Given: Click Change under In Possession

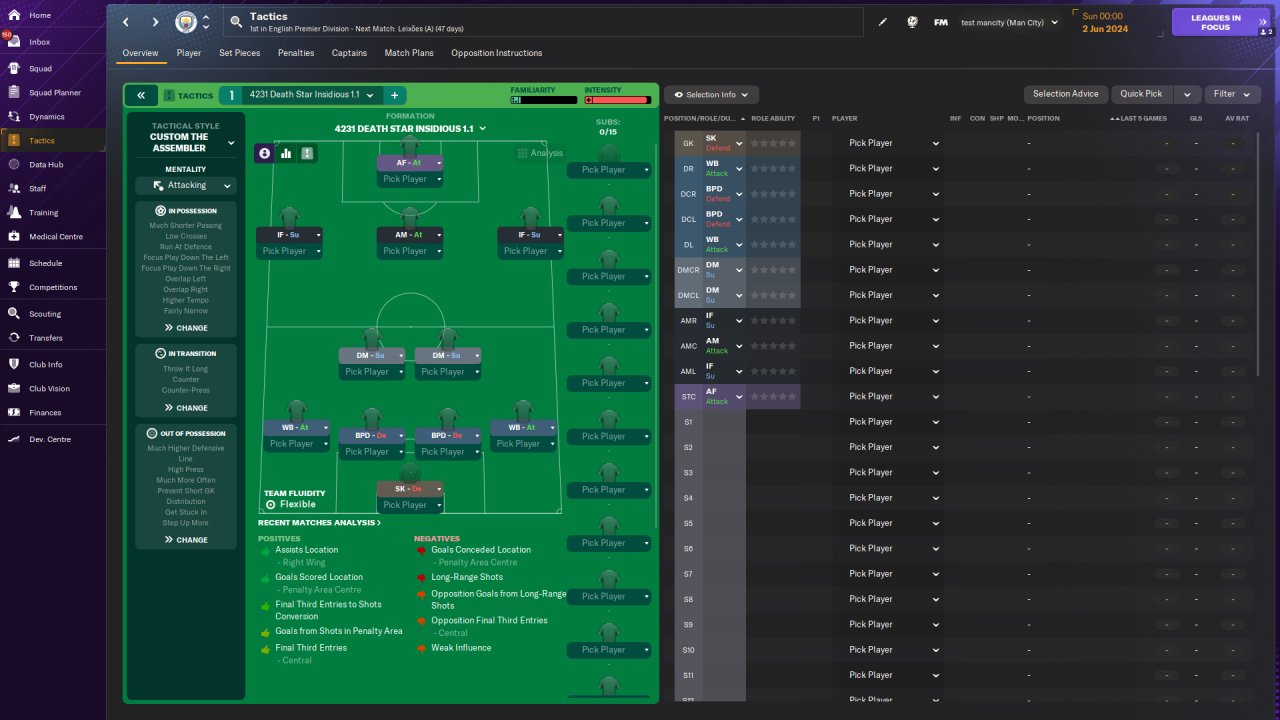Looking at the screenshot, I should click(x=186, y=328).
